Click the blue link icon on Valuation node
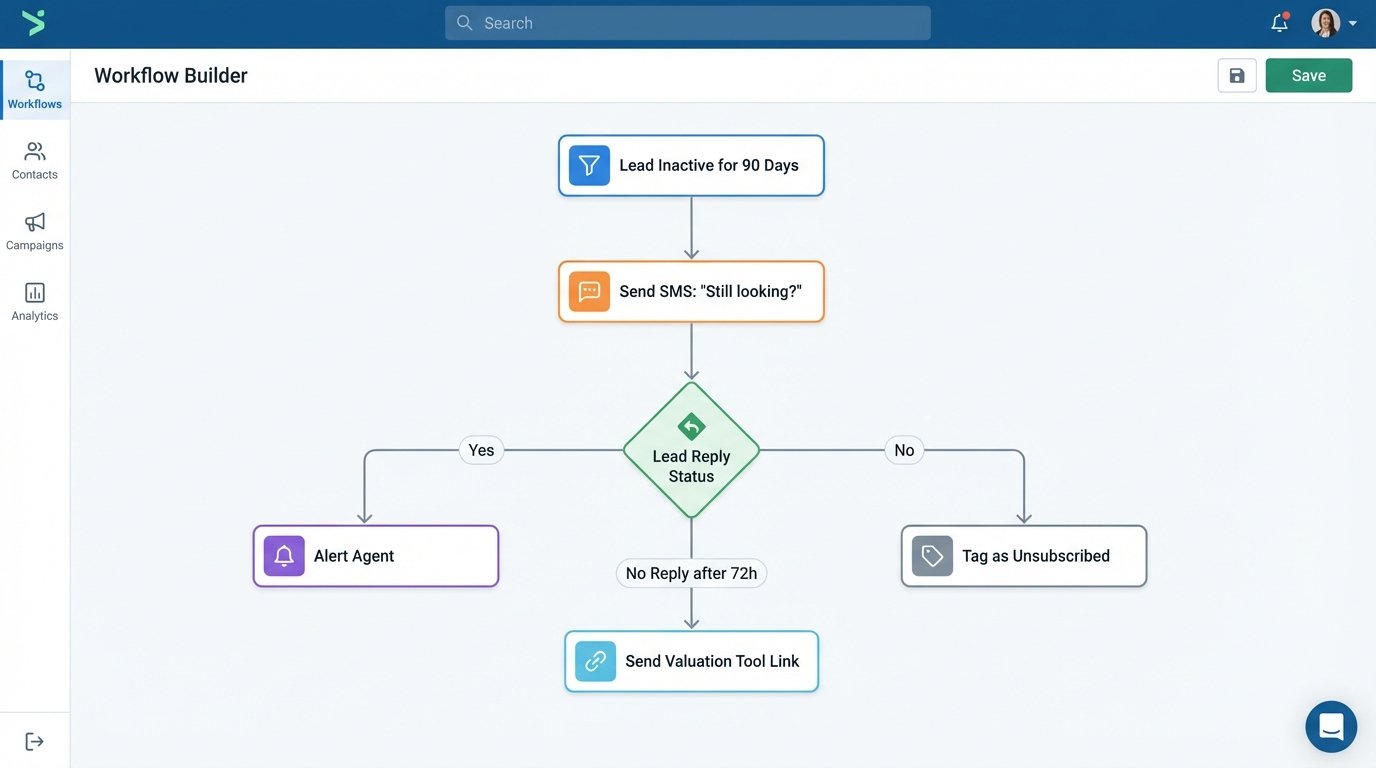Screen dimensions: 1376x768 (x=595, y=661)
